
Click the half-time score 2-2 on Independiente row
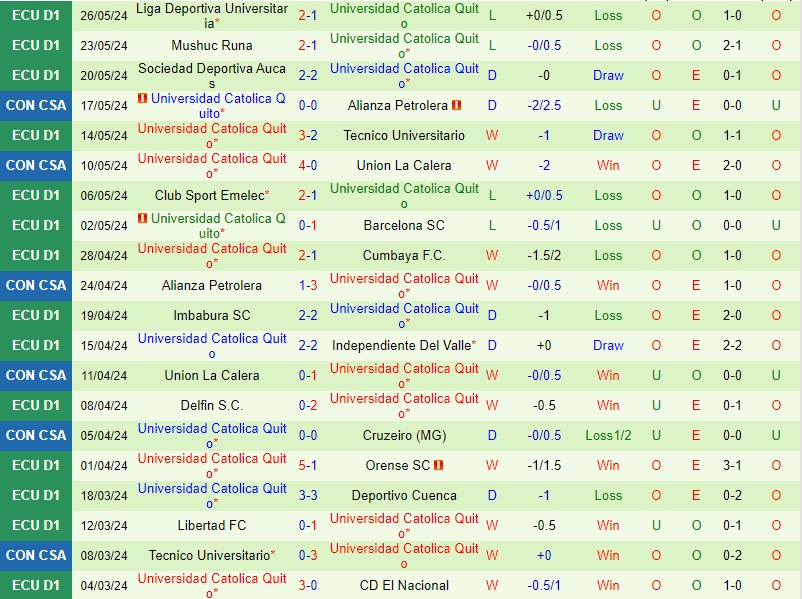(x=732, y=345)
